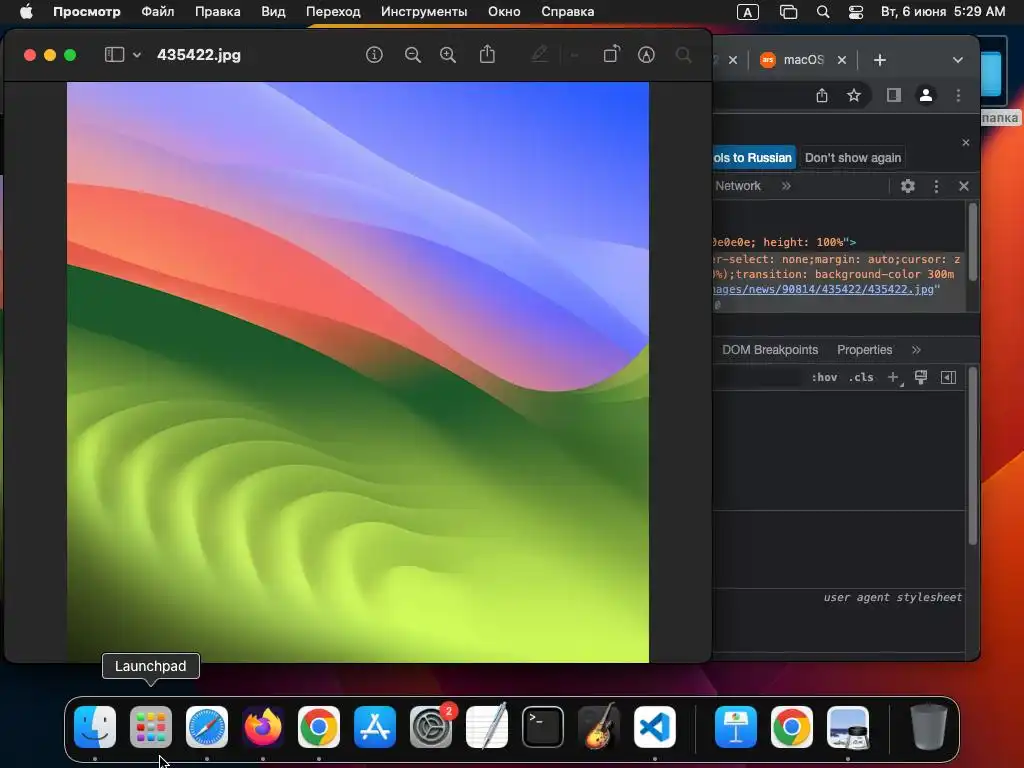The width and height of the screenshot is (1024, 768).
Task: Launch Visual Studio Code from the Dock
Action: click(655, 727)
